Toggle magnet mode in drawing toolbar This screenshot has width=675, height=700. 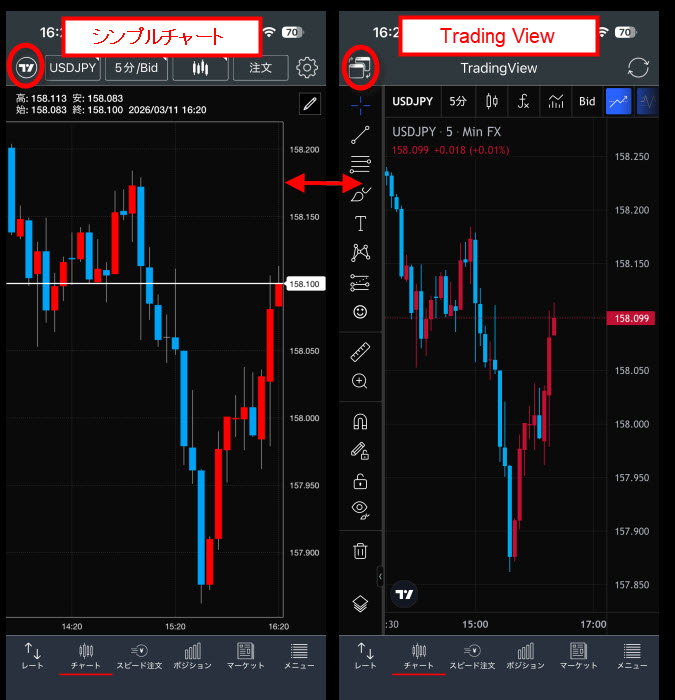[x=360, y=421]
